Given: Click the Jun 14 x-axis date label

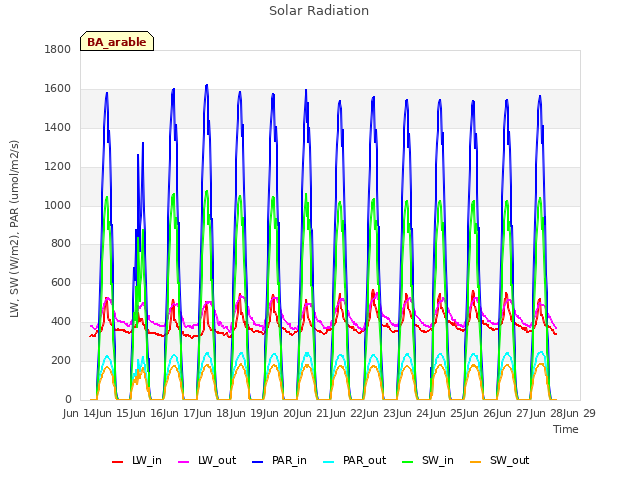Looking at the screenshot, I should point(81,413).
